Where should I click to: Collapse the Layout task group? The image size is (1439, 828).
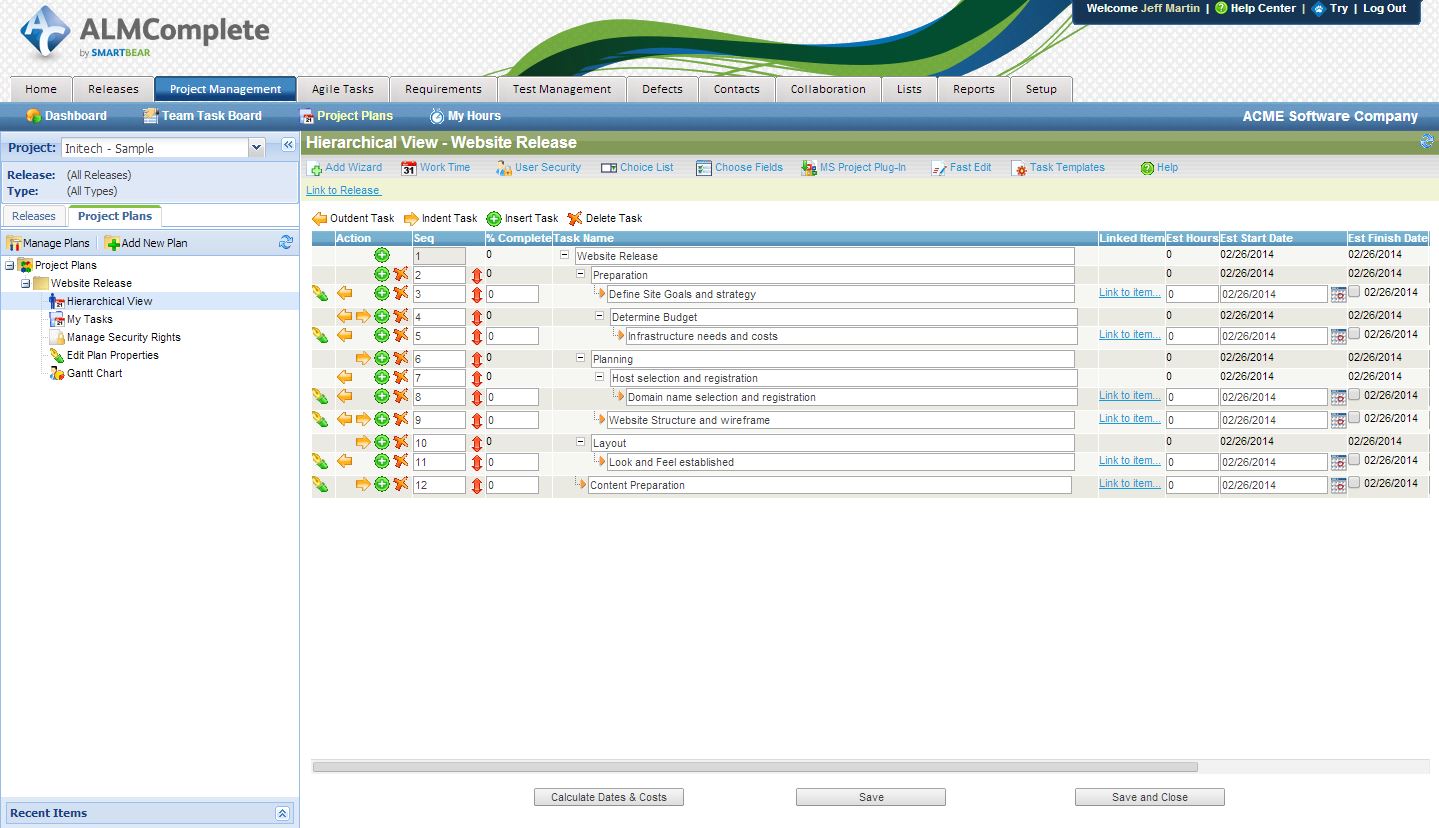click(x=581, y=442)
